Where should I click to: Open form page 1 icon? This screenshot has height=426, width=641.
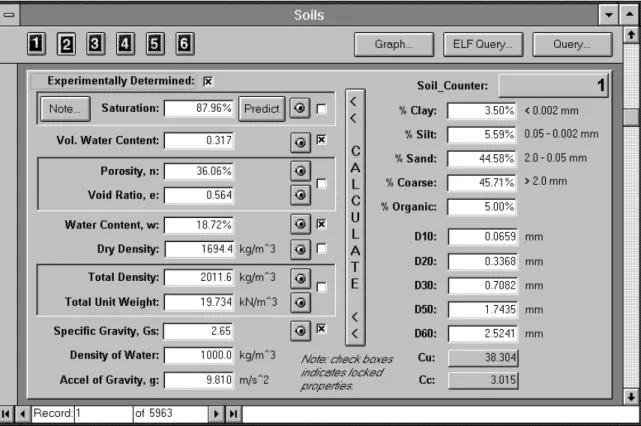36,44
